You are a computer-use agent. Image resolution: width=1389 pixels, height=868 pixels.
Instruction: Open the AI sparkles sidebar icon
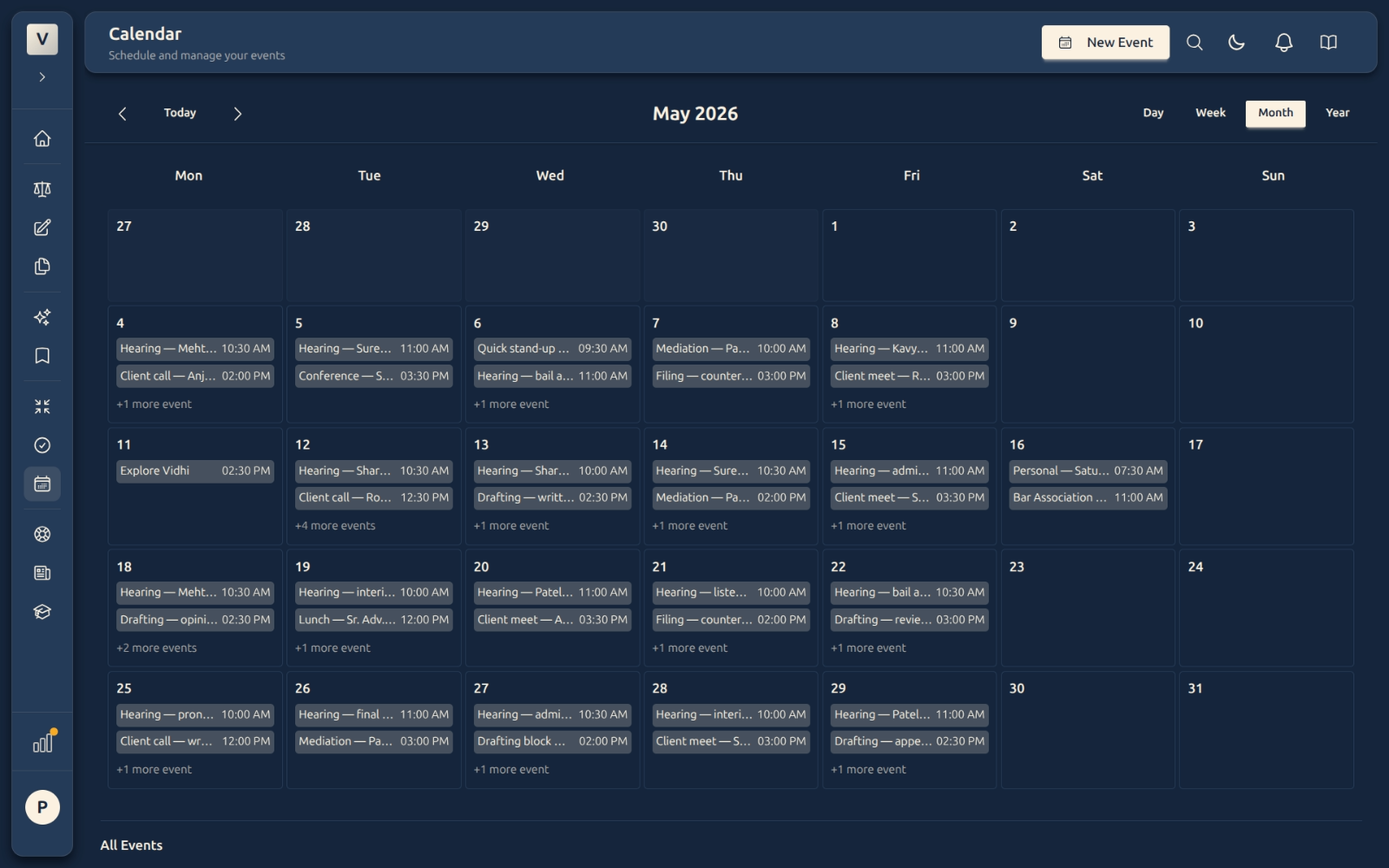pyautogui.click(x=42, y=317)
